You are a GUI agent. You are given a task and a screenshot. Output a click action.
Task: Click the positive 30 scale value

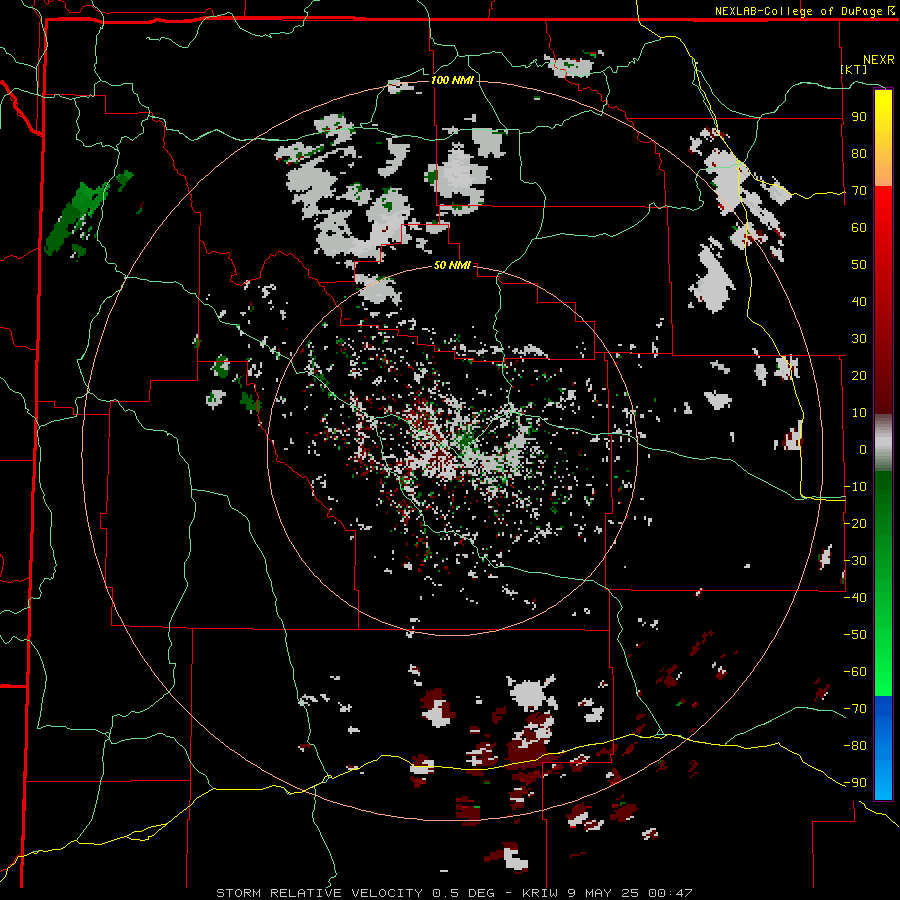click(x=859, y=339)
